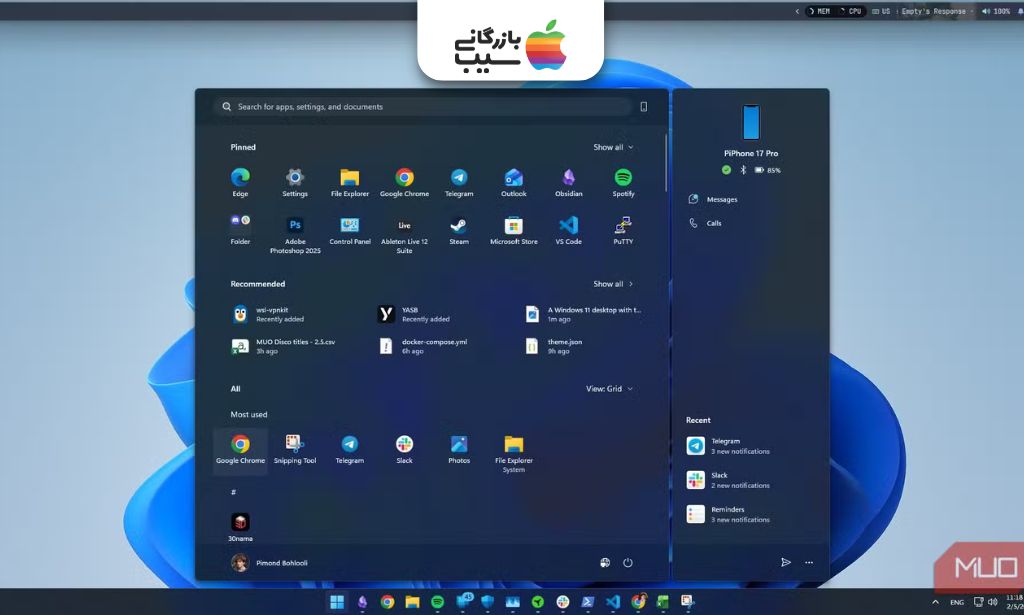Open Telegram under Most used
The width and height of the screenshot is (1024, 615).
click(x=349, y=450)
